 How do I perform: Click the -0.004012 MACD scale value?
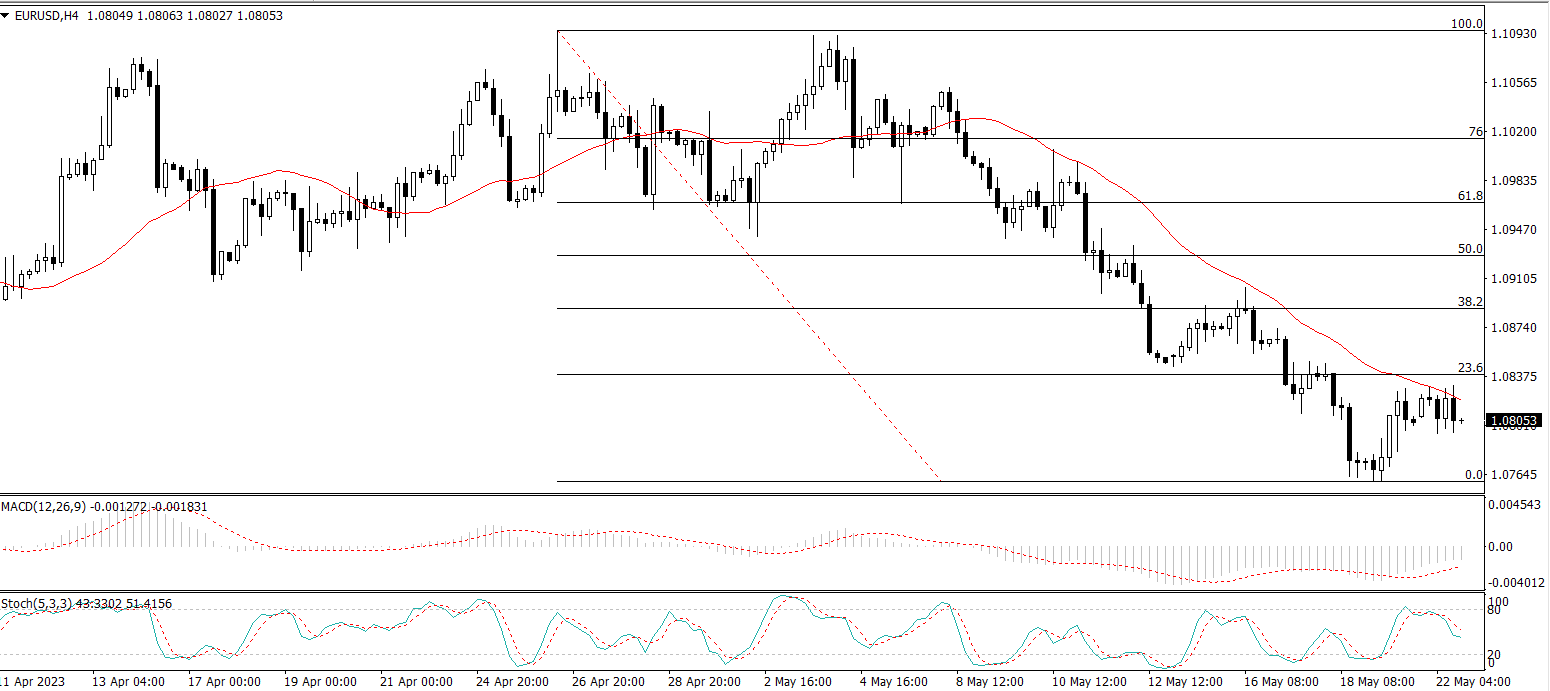point(1516,582)
